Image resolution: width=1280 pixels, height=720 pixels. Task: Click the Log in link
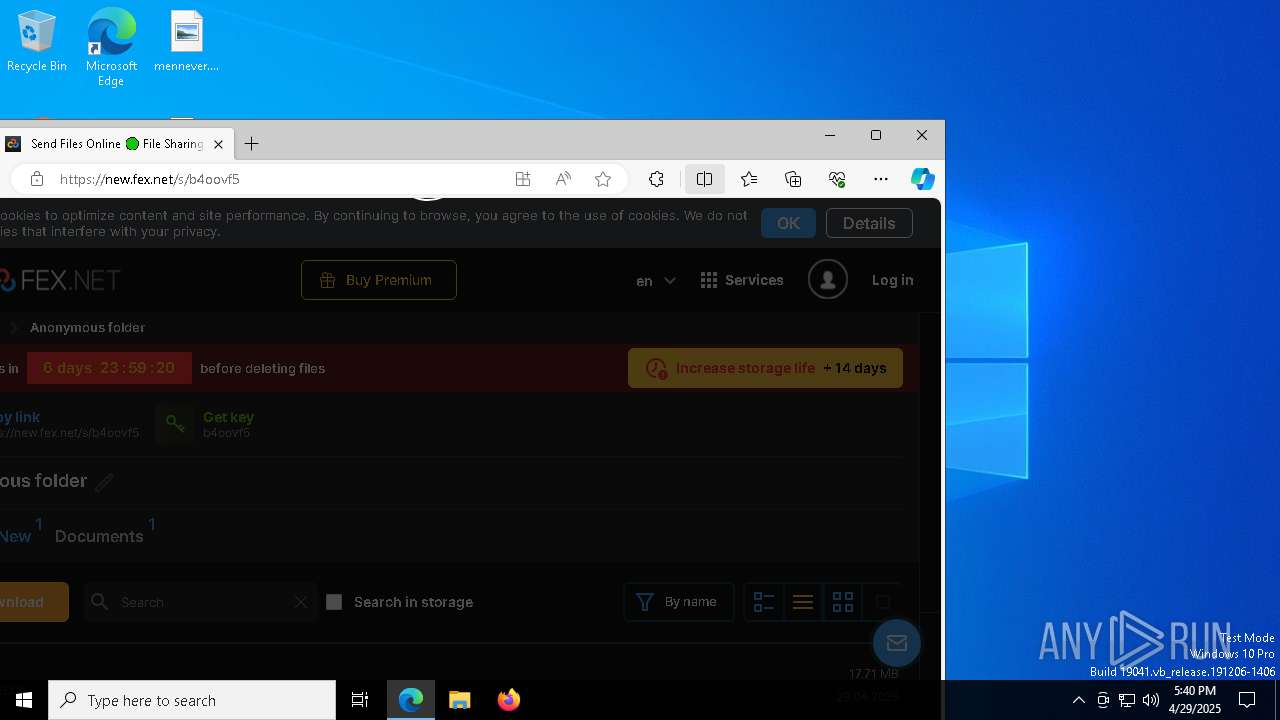click(x=892, y=280)
